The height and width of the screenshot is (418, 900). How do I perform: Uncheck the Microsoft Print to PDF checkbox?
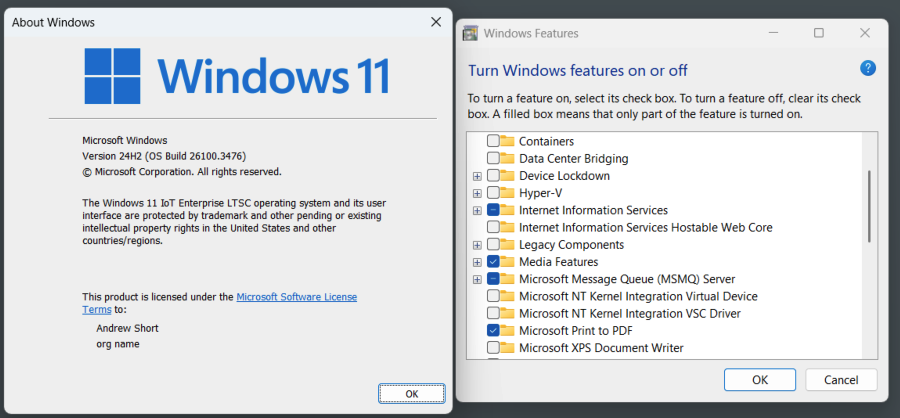[493, 331]
